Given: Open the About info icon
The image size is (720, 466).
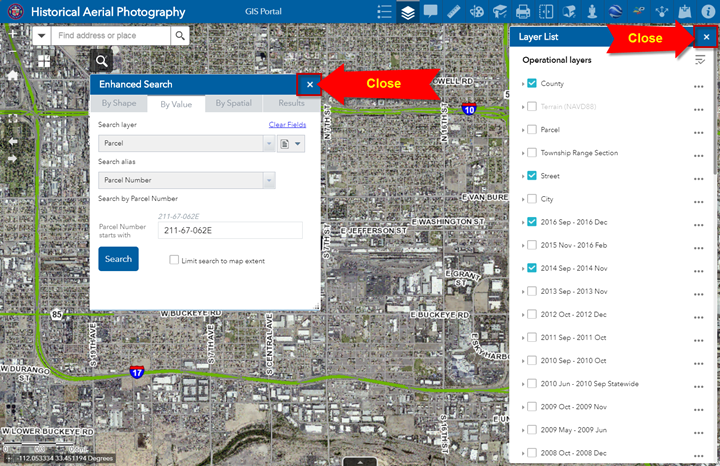Looking at the screenshot, I should [708, 12].
